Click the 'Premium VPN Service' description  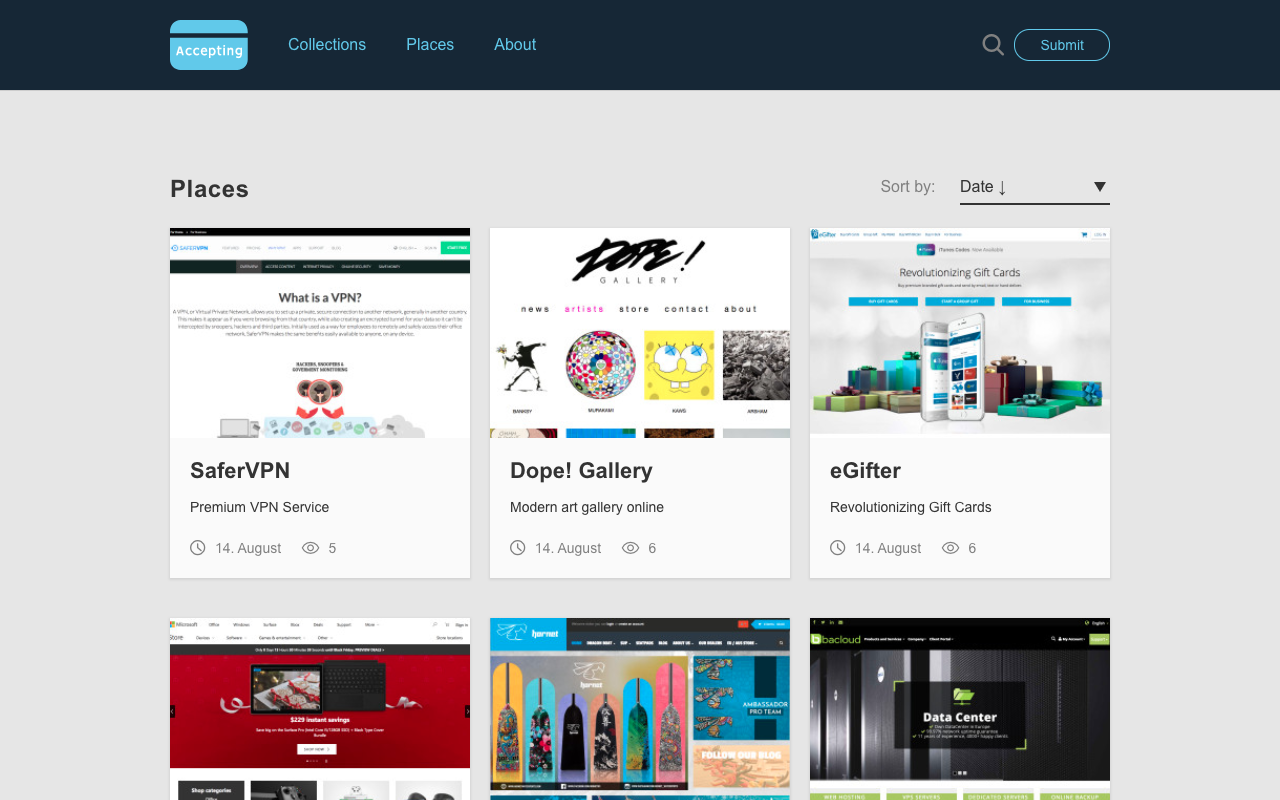pos(259,507)
